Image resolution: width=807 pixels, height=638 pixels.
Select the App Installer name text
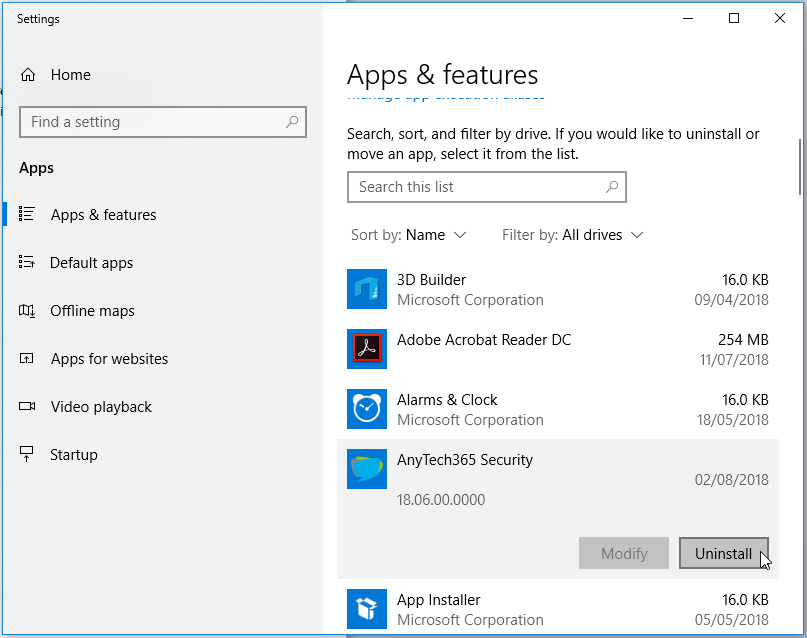(438, 600)
